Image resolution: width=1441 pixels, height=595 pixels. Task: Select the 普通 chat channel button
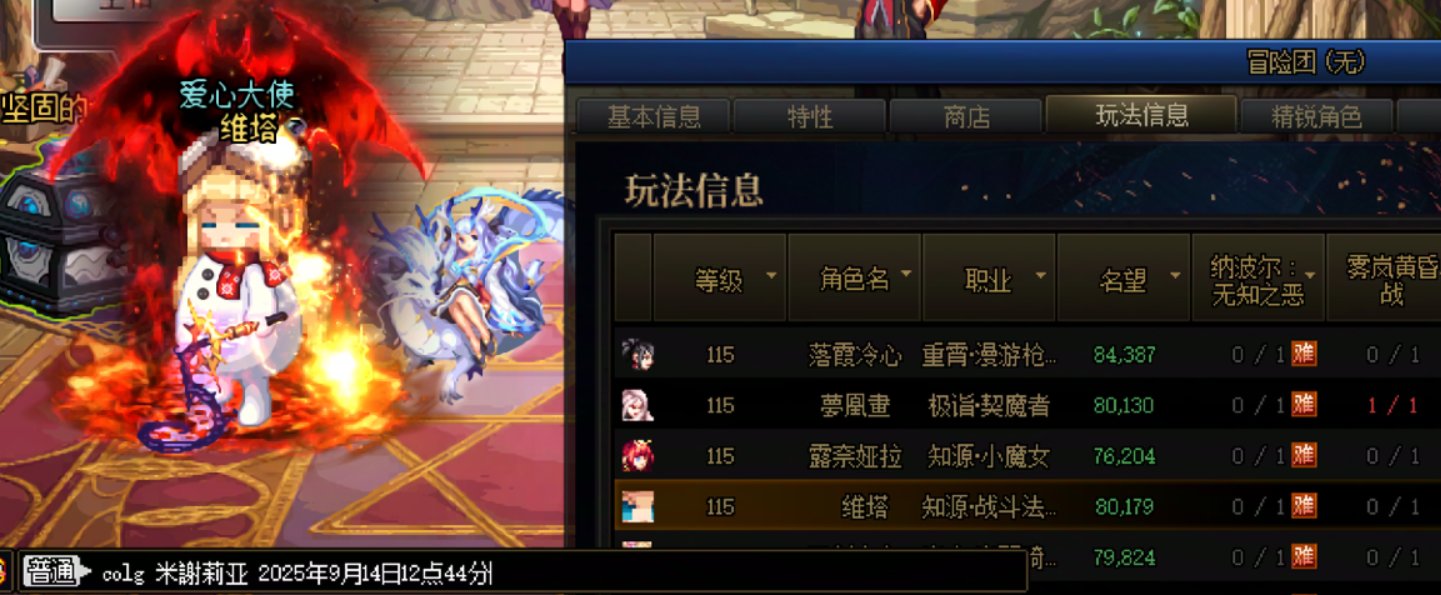point(51,571)
